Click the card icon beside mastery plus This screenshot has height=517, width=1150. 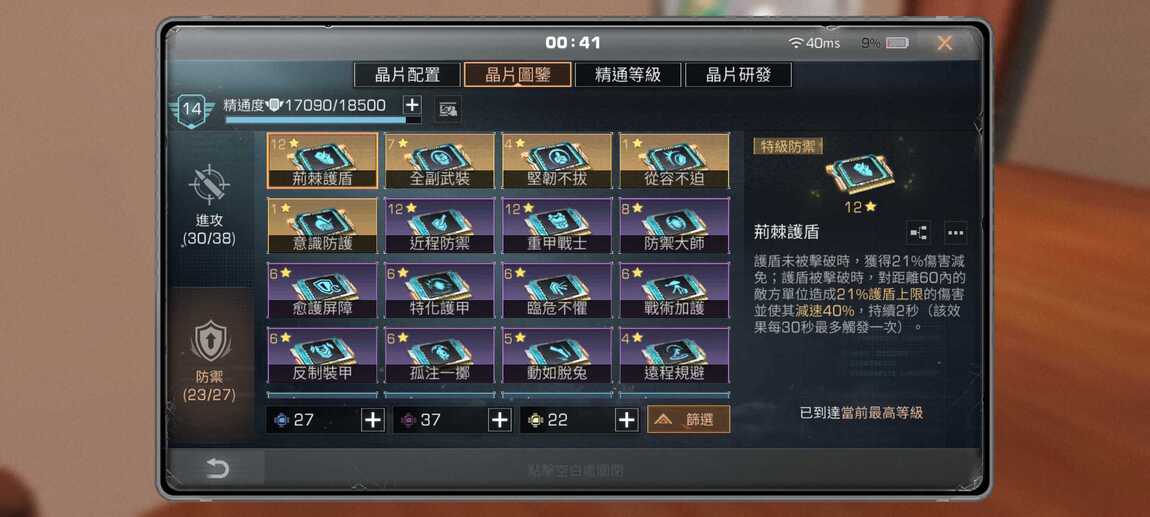(447, 111)
